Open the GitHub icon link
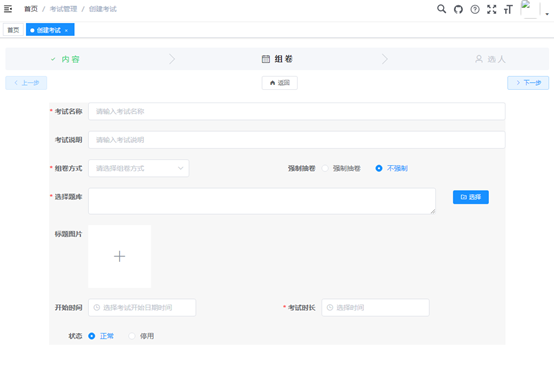Viewport: 554px width, 388px height. tap(458, 9)
